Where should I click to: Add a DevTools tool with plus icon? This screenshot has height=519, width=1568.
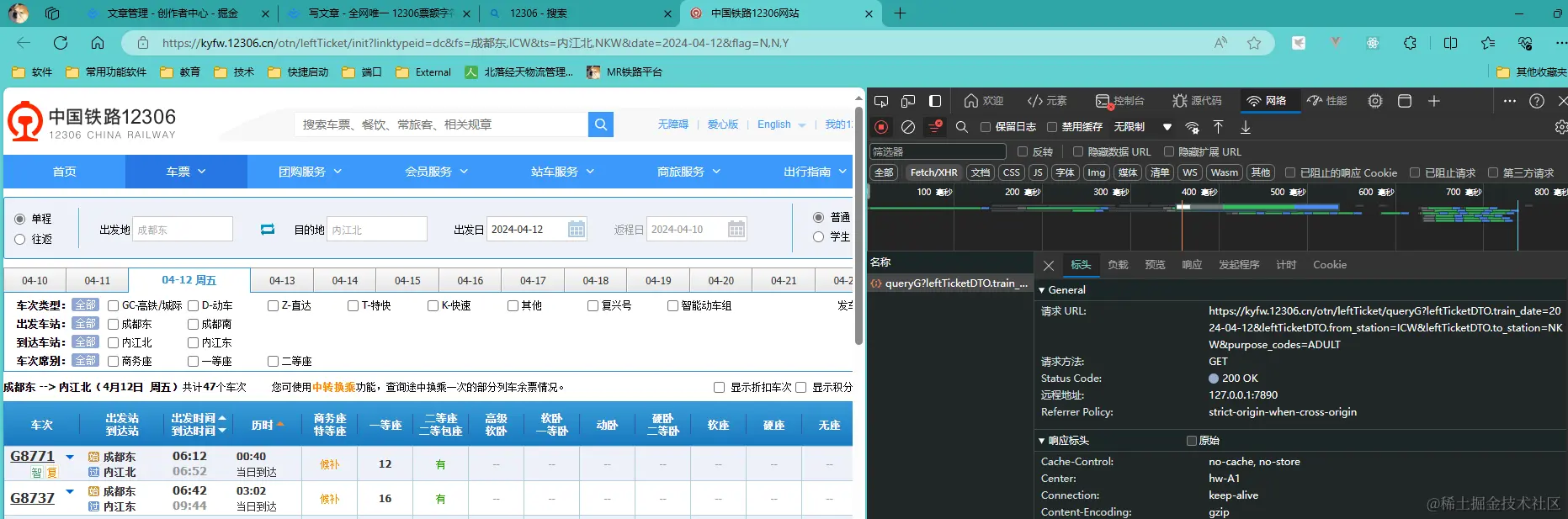tap(1434, 101)
